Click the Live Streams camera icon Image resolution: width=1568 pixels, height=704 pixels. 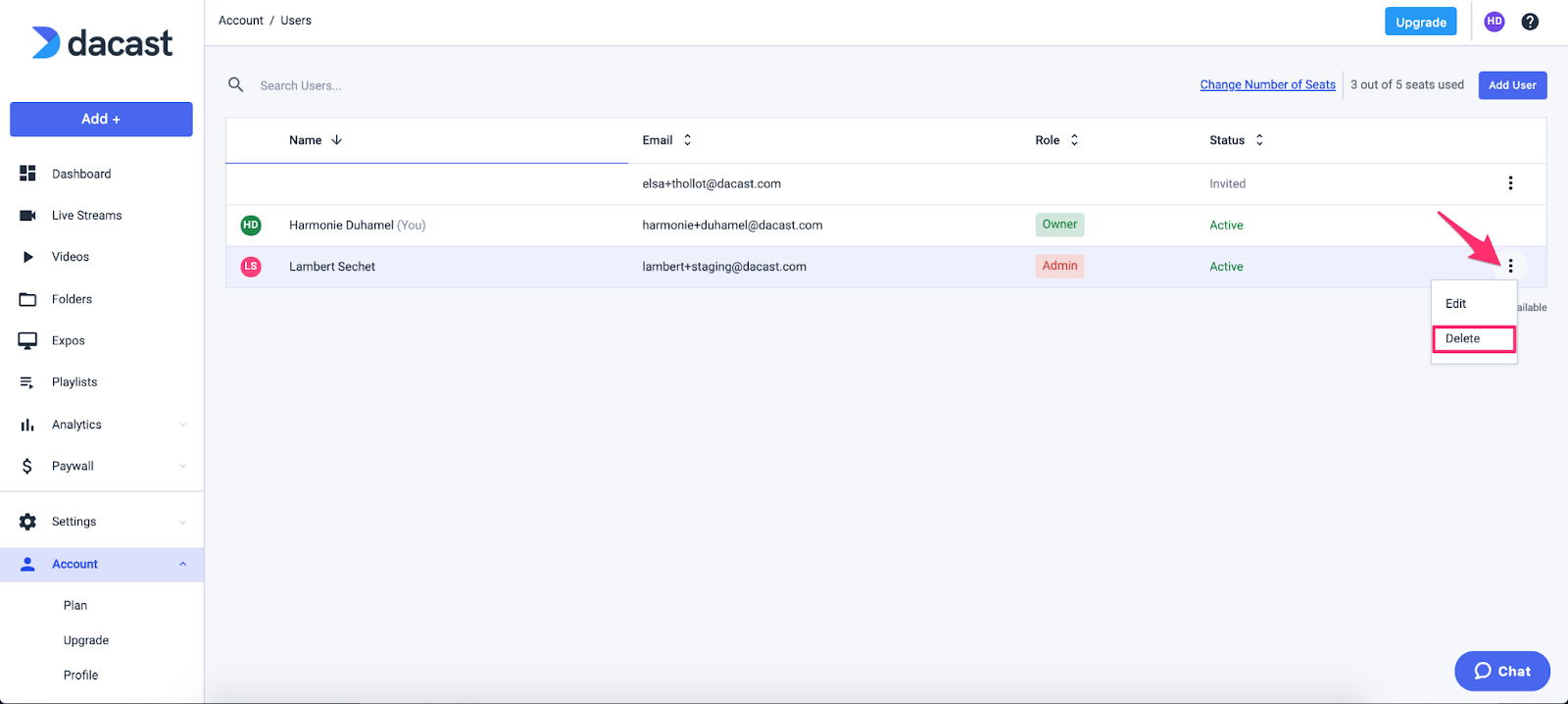[x=27, y=216]
